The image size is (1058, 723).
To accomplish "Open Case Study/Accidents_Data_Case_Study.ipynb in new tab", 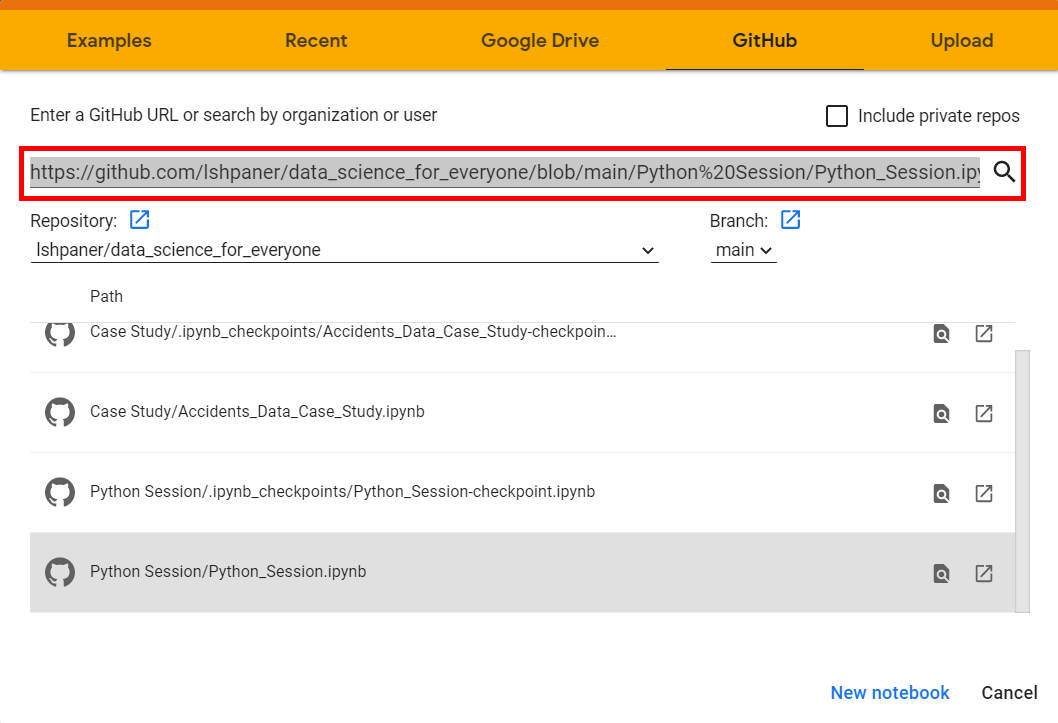I will tap(984, 413).
